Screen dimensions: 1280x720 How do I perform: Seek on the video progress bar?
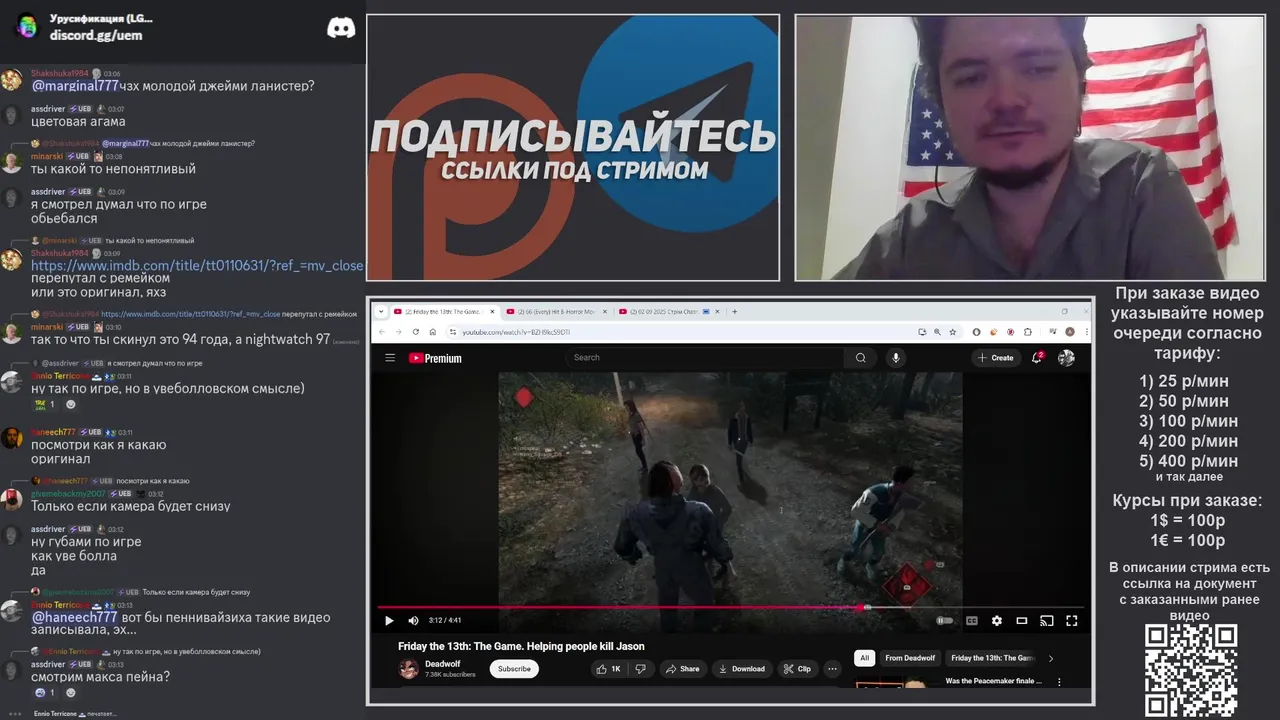pos(730,607)
